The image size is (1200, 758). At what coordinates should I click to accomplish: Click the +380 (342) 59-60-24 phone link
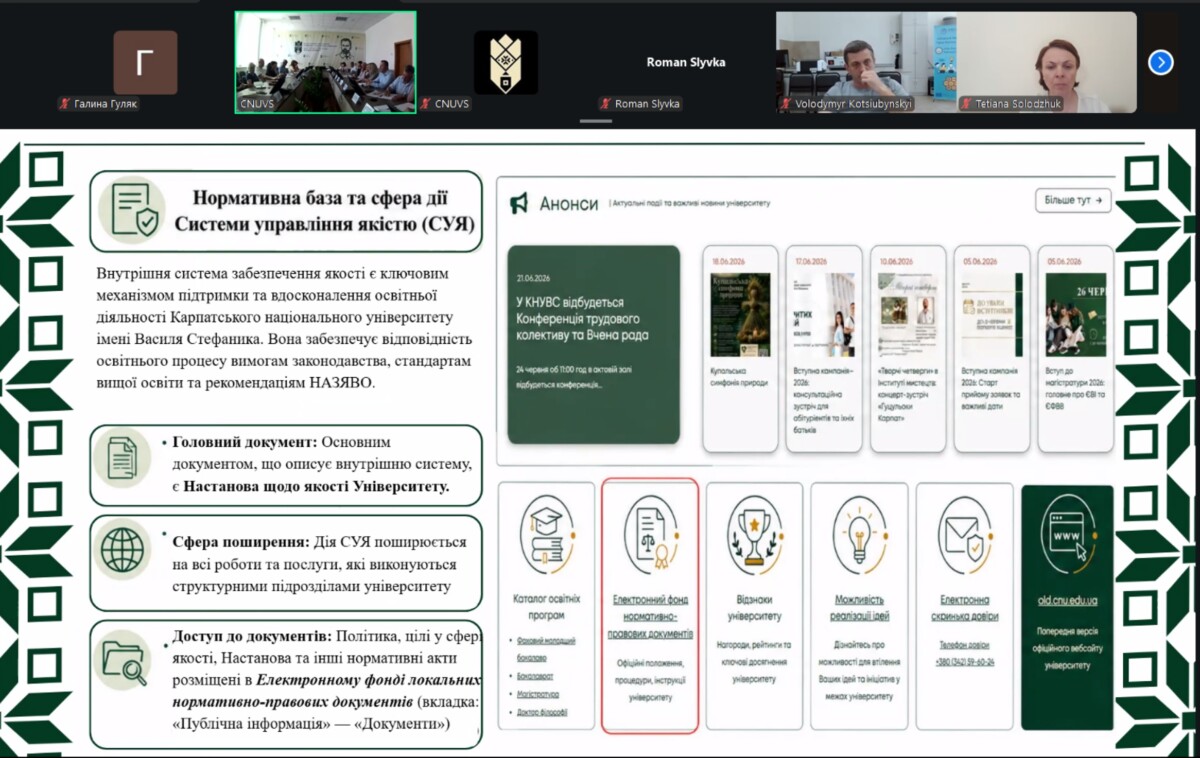tap(965, 662)
